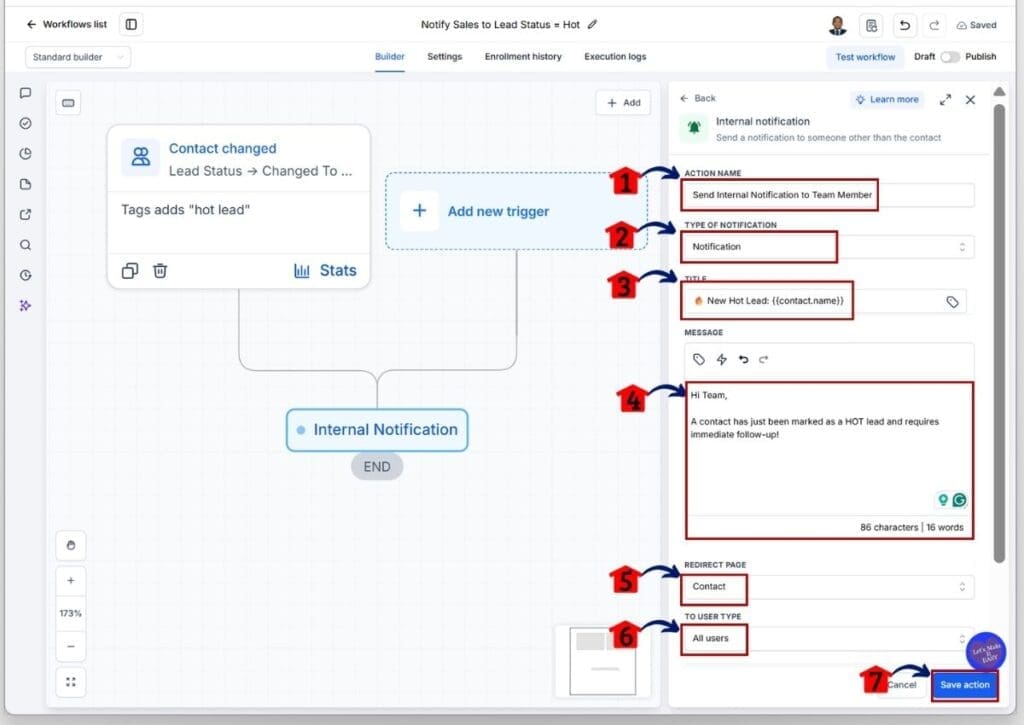The image size is (1024, 725).
Task: Undo the last workflow change
Action: point(904,25)
